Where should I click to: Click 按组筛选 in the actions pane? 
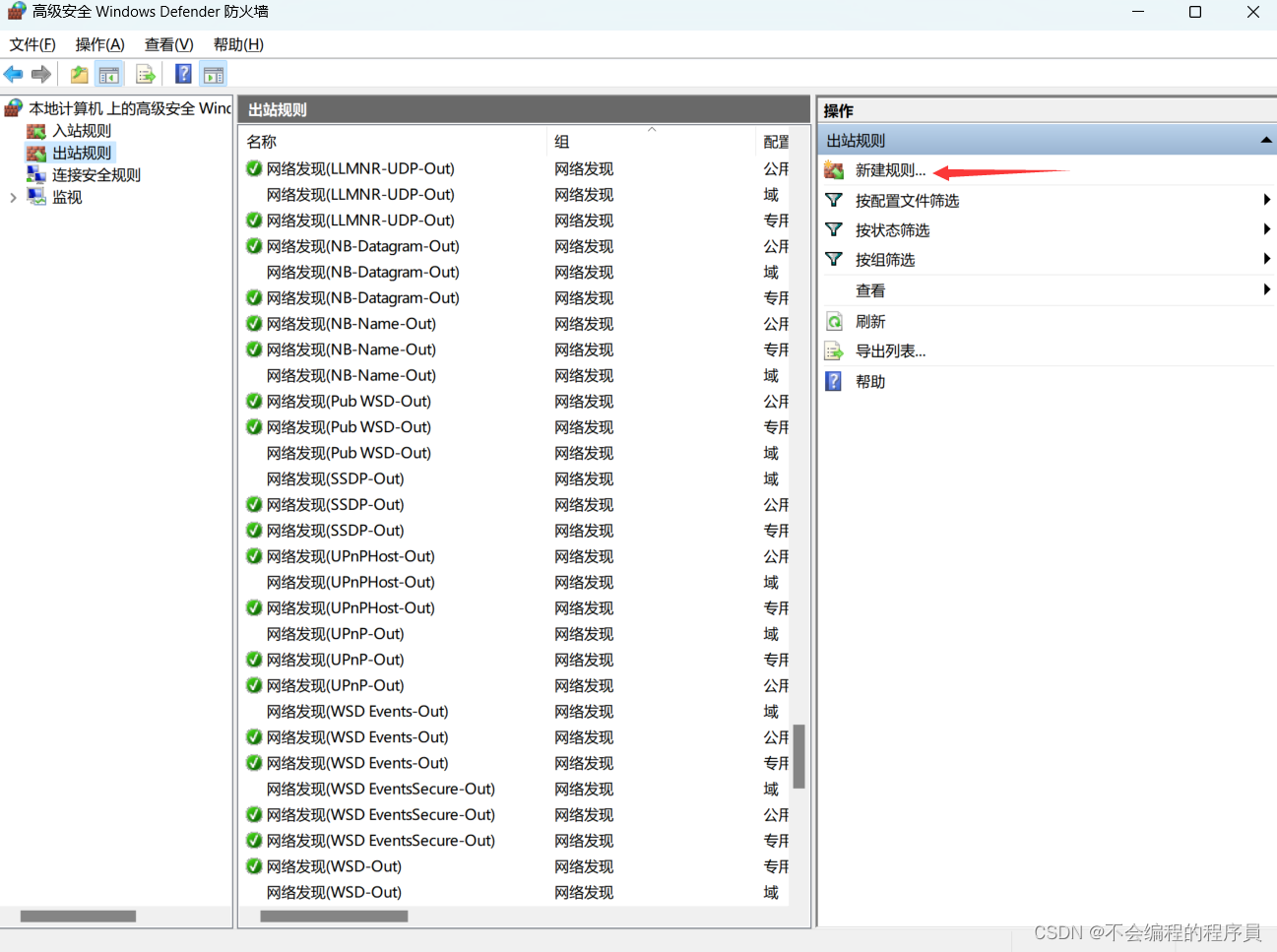885,260
